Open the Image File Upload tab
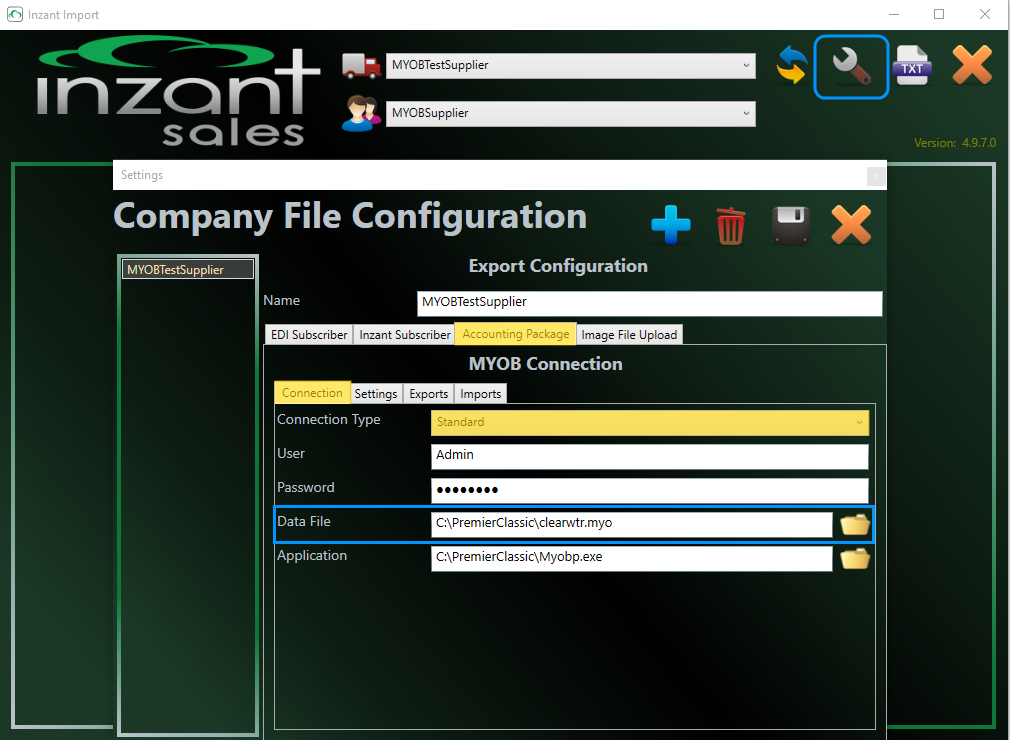1010x740 pixels. pos(629,335)
